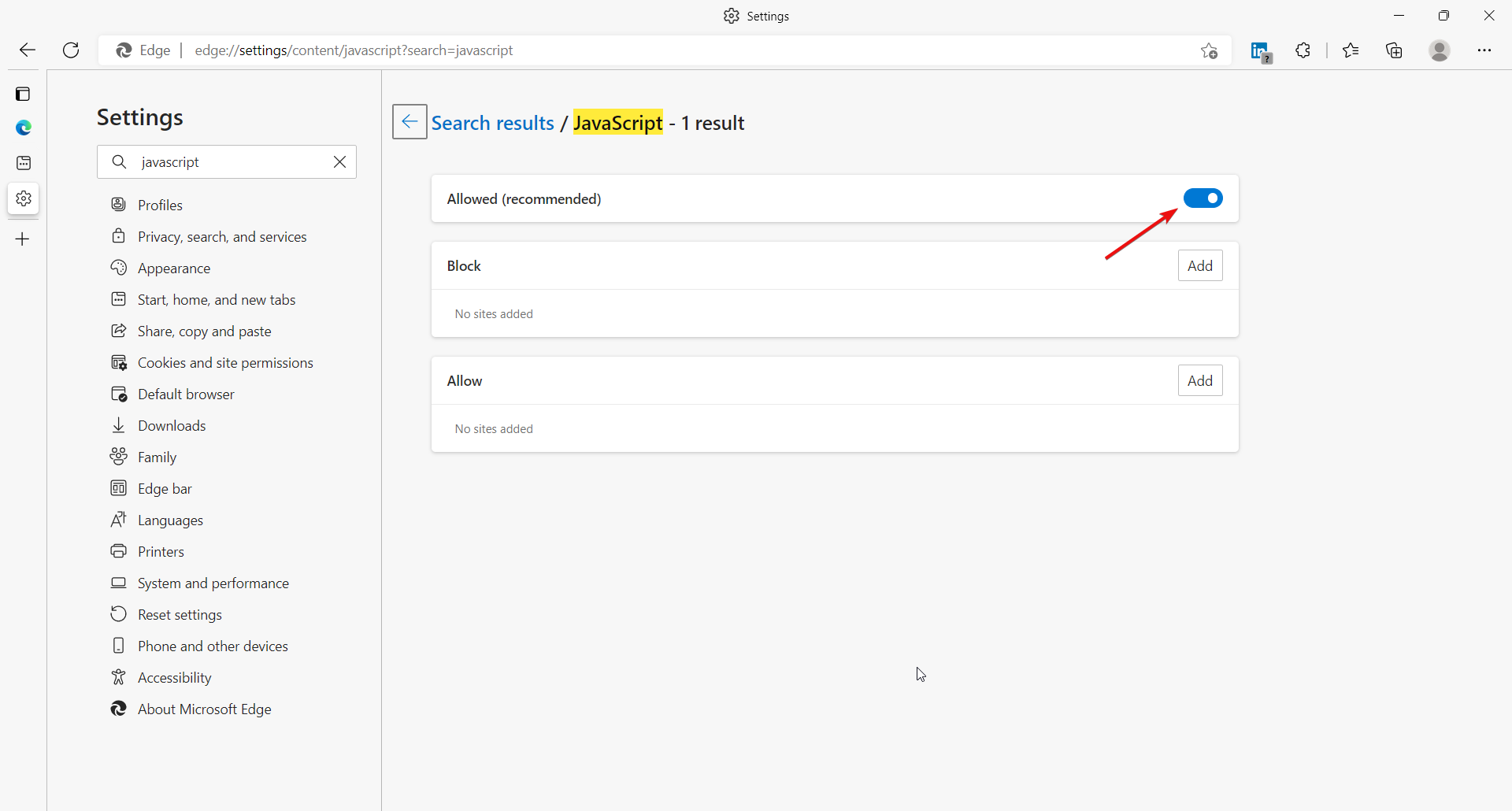Go to Default browser settings
This screenshot has height=811, width=1512.
point(186,394)
